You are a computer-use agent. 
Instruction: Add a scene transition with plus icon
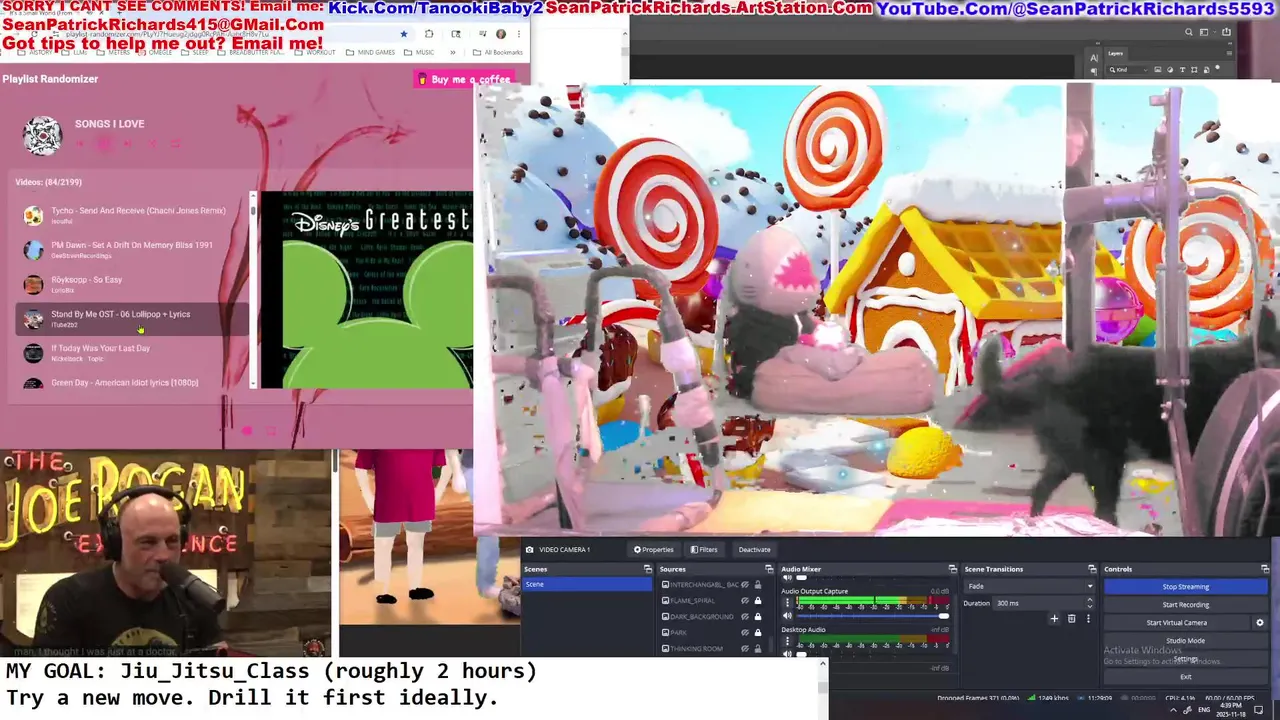(1054, 619)
